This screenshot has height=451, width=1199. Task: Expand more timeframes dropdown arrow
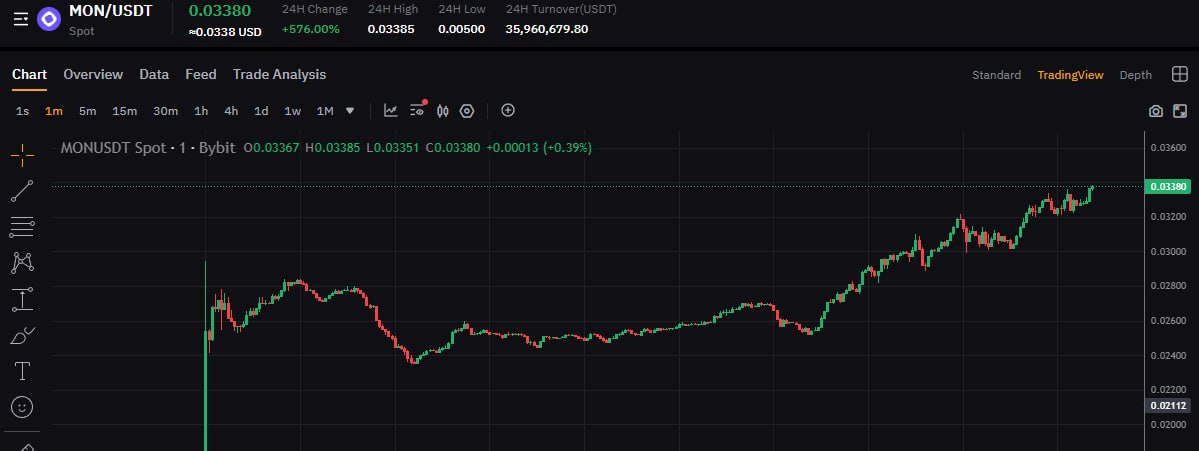pyautogui.click(x=350, y=111)
